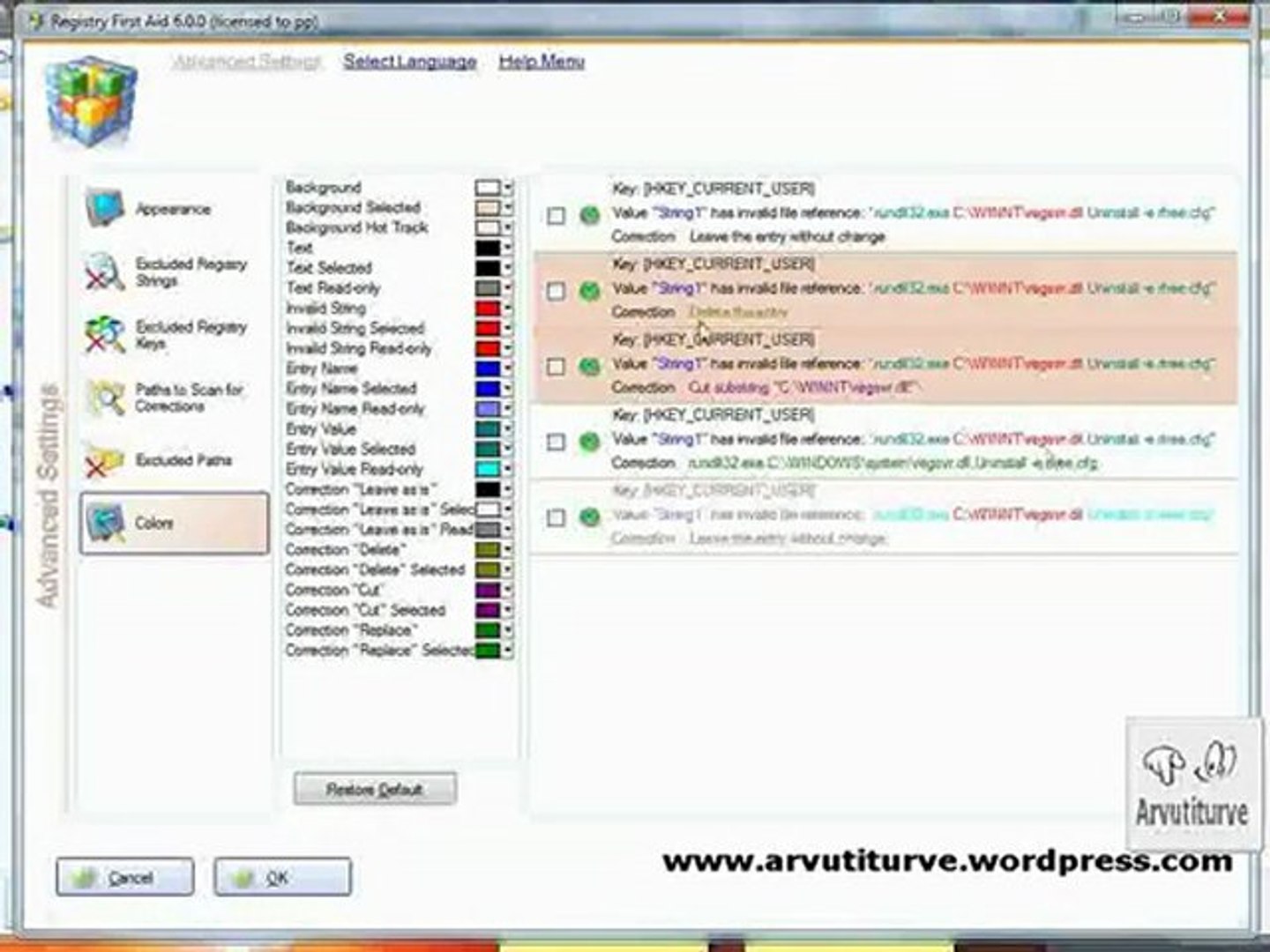This screenshot has height=952, width=1270.
Task: Click Correction "Replace" Selected green swatch
Action: tap(488, 651)
